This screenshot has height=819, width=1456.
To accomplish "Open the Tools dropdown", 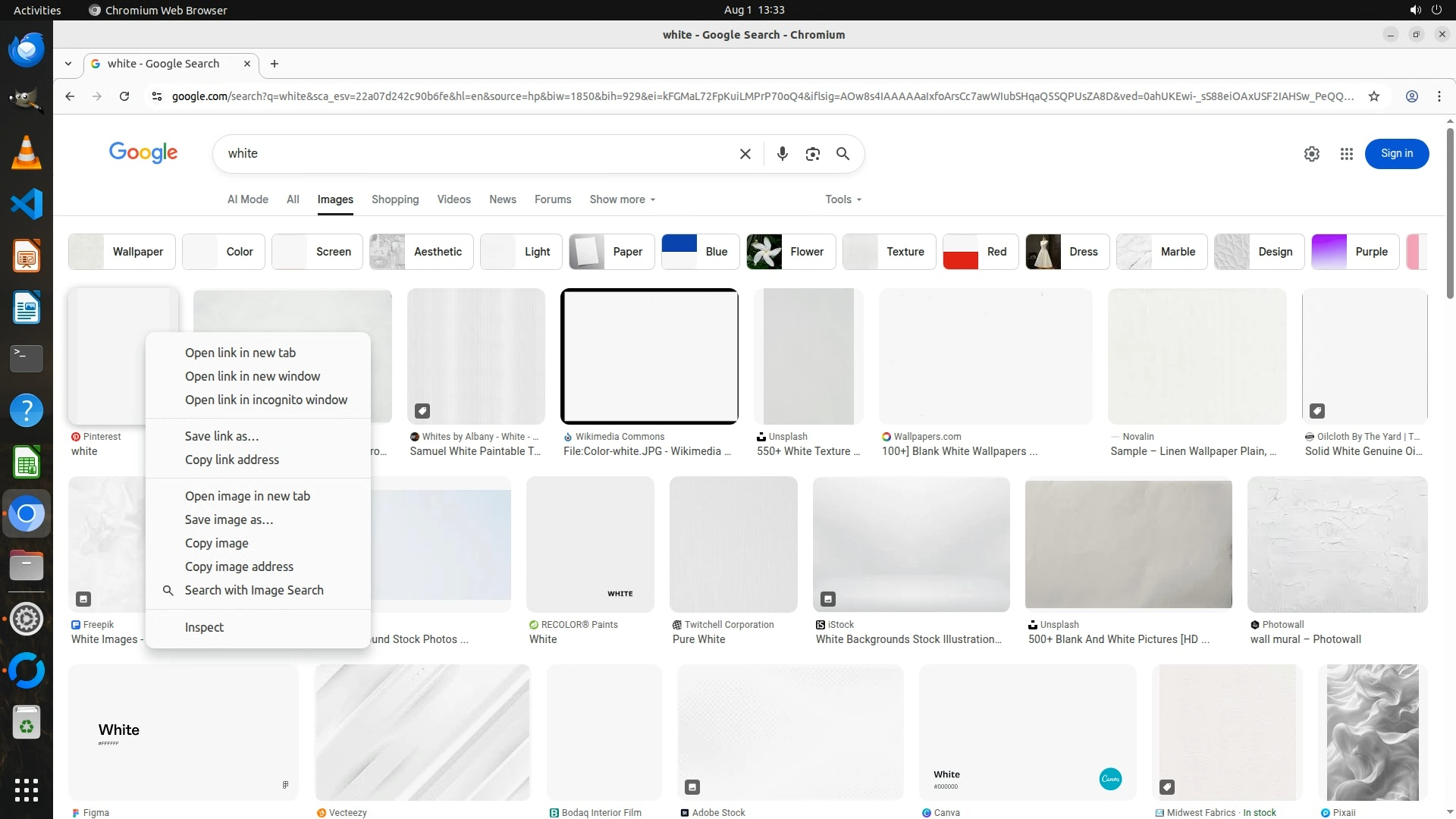I will 843,199.
